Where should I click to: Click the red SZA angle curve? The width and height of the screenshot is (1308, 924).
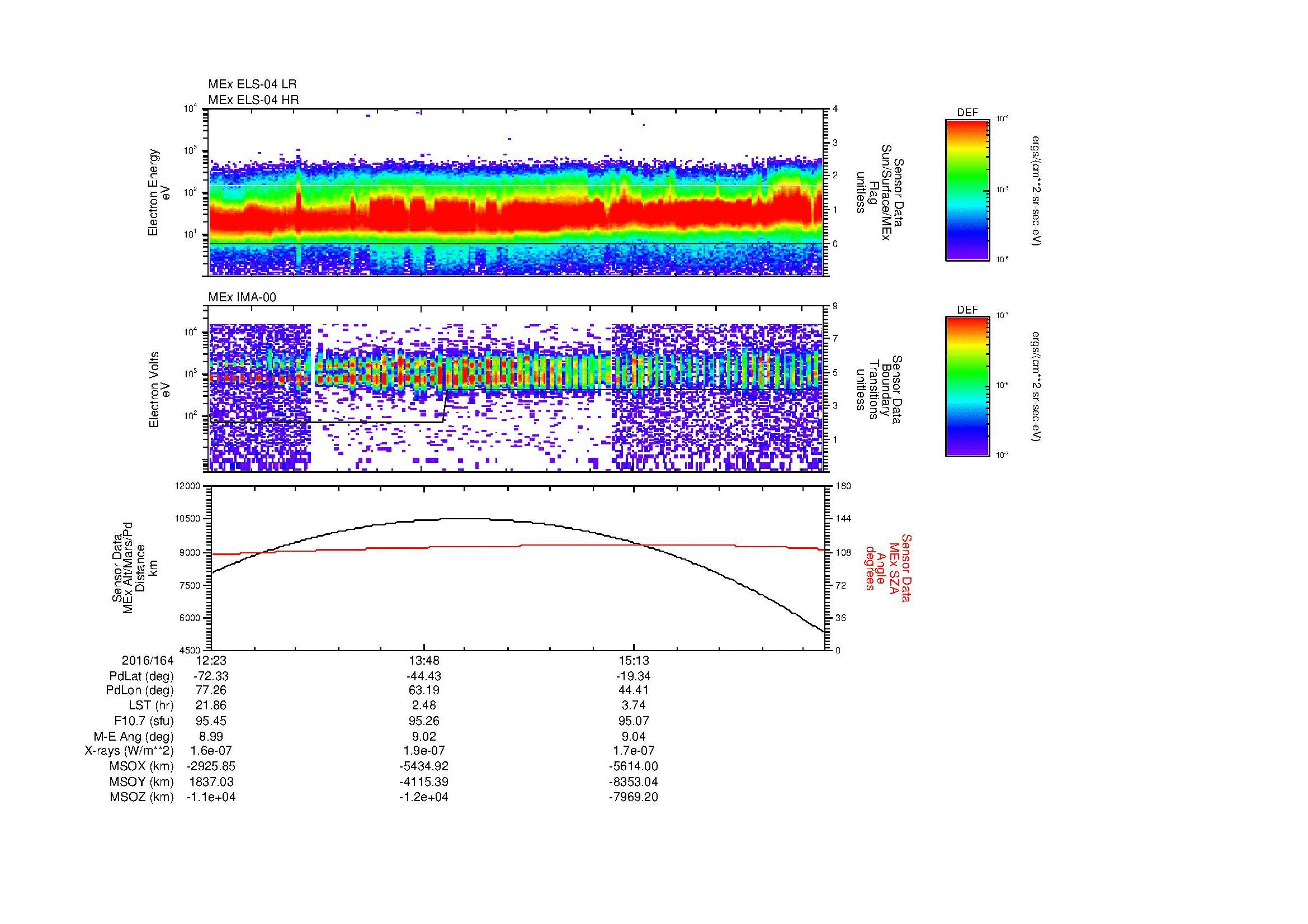[517, 547]
